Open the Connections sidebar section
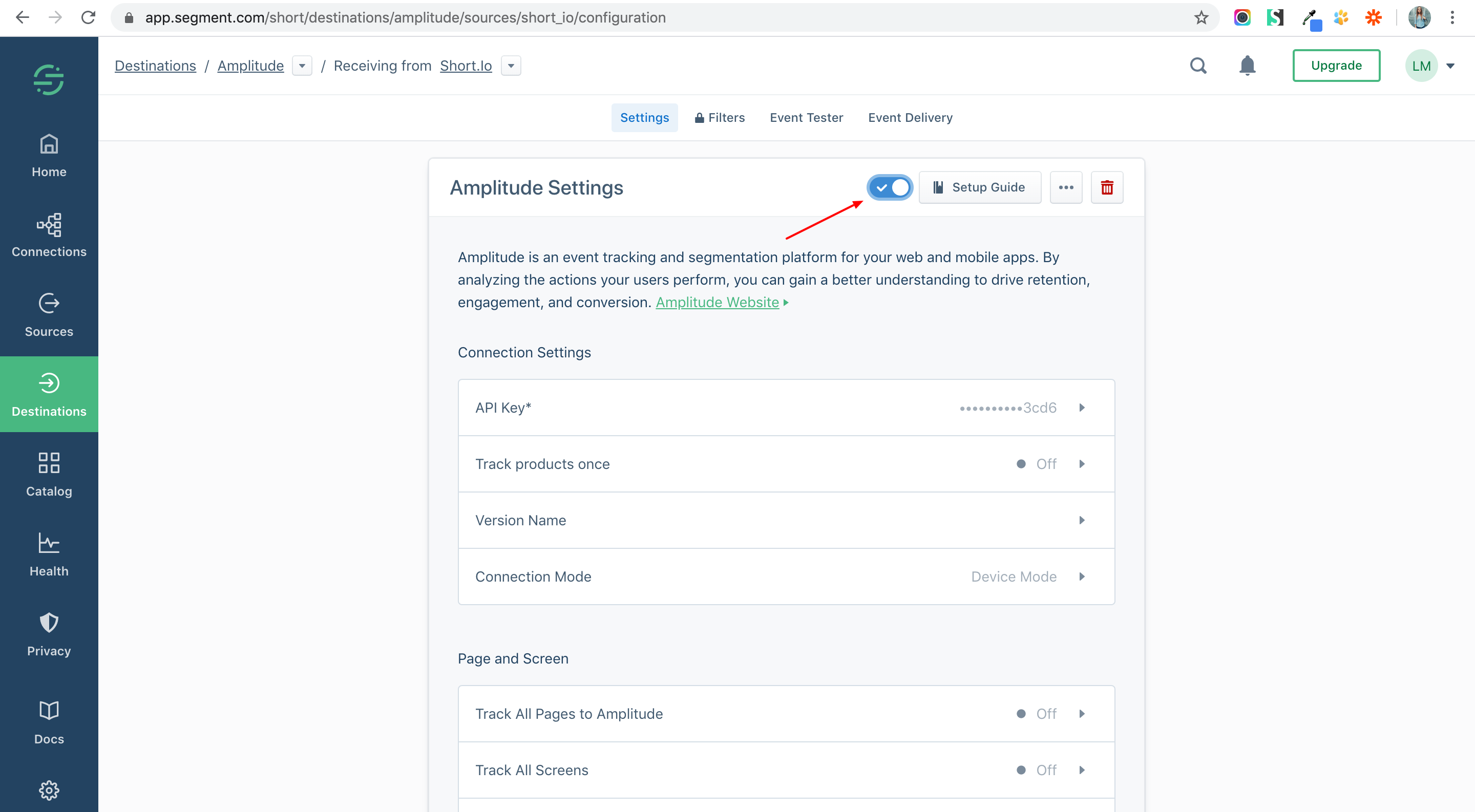 point(49,235)
